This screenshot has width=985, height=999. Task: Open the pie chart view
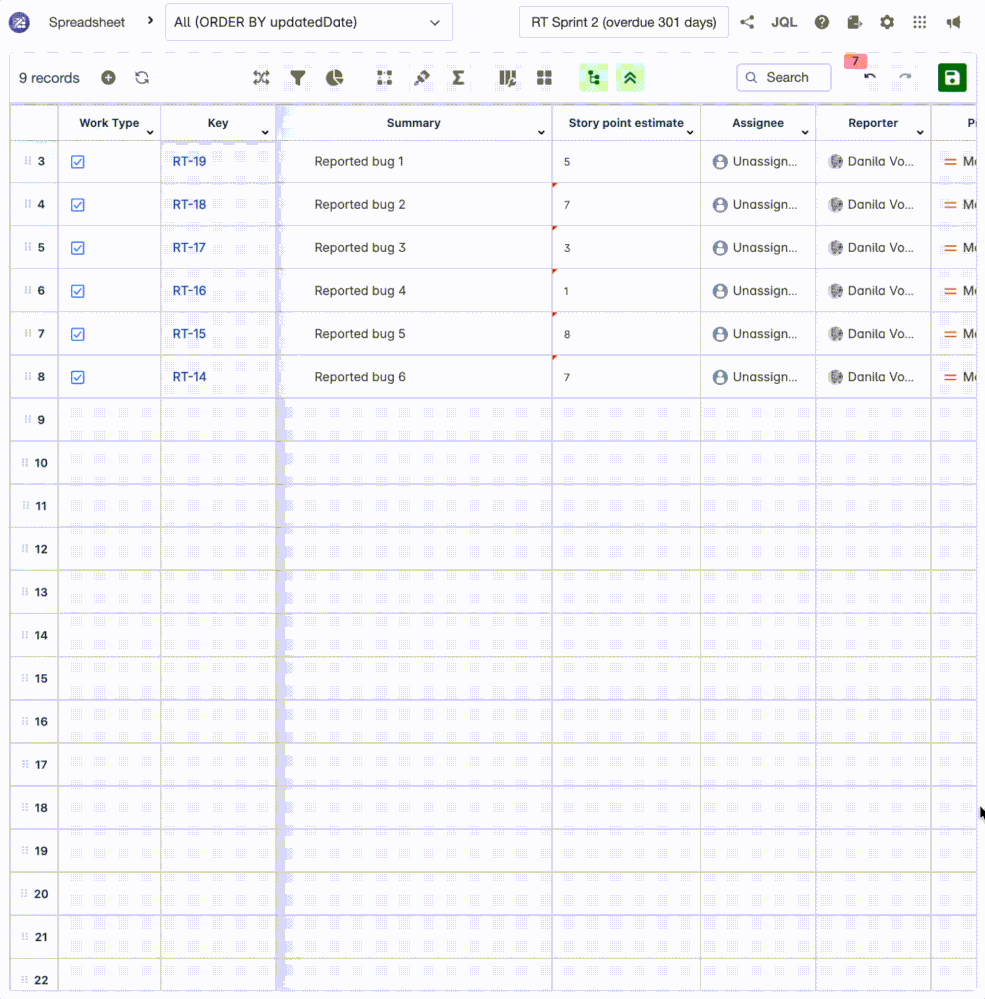coord(334,78)
